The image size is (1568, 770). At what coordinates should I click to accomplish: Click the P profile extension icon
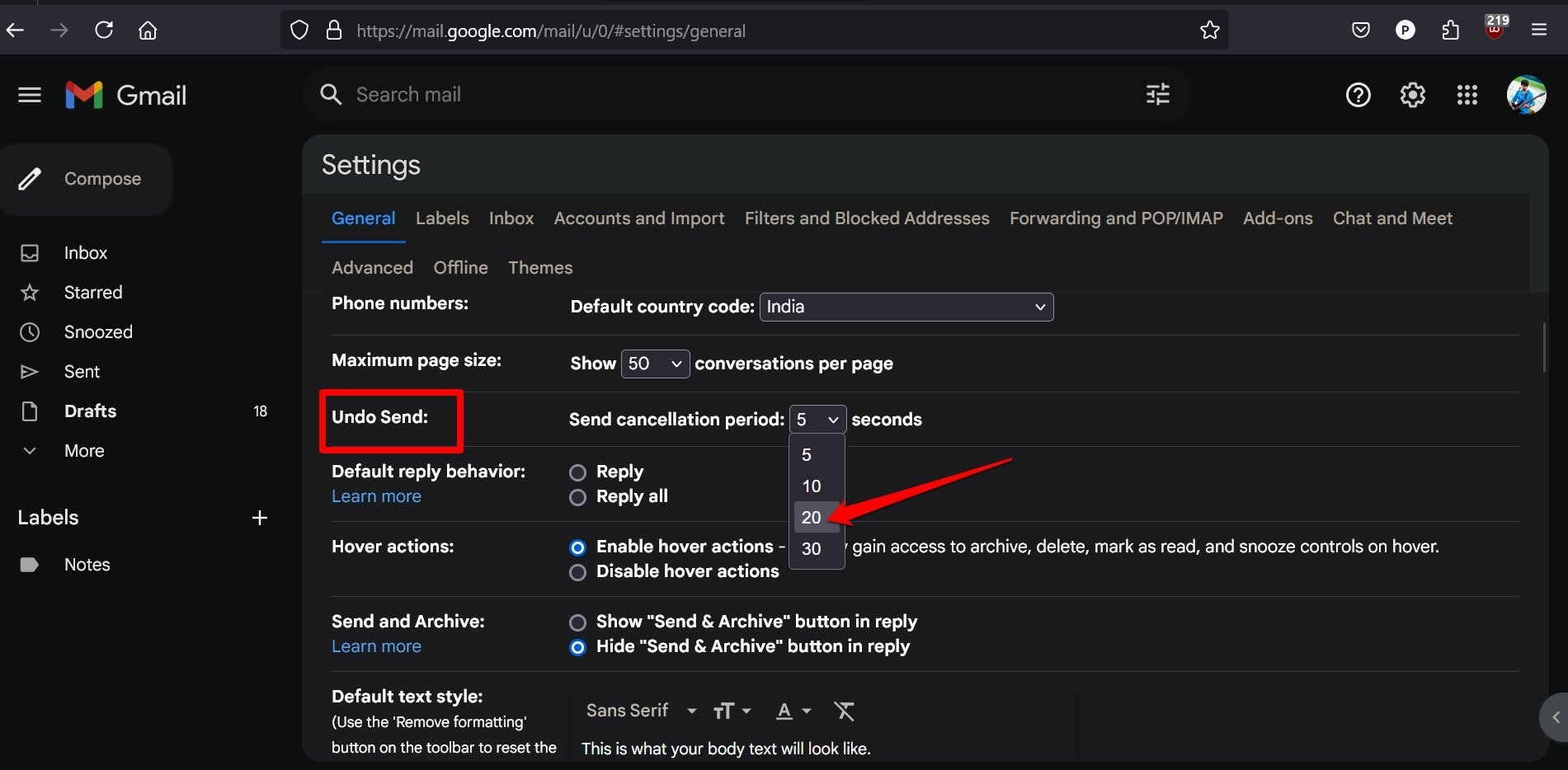[1406, 31]
